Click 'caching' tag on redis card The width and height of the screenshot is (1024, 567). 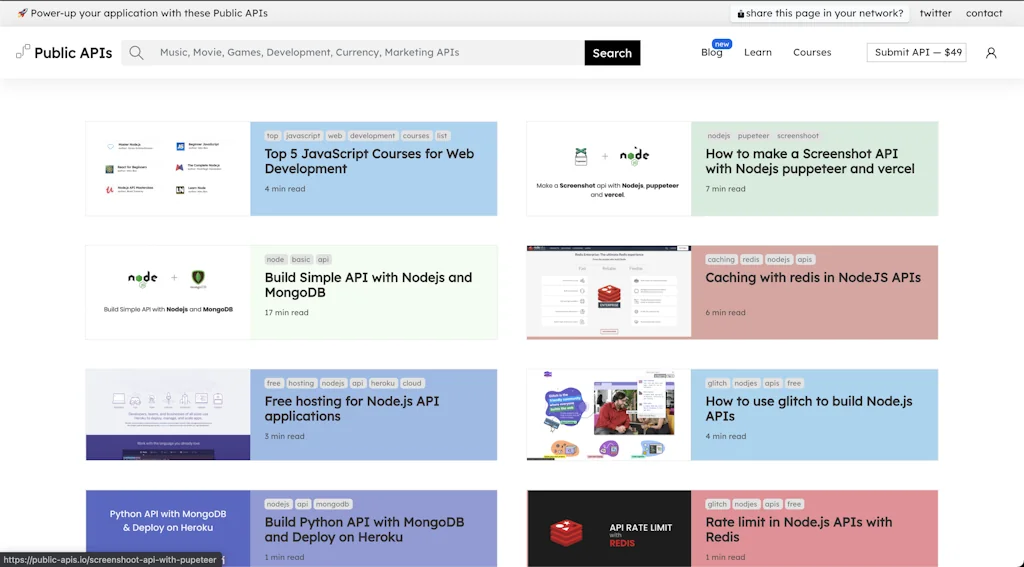coord(721,259)
